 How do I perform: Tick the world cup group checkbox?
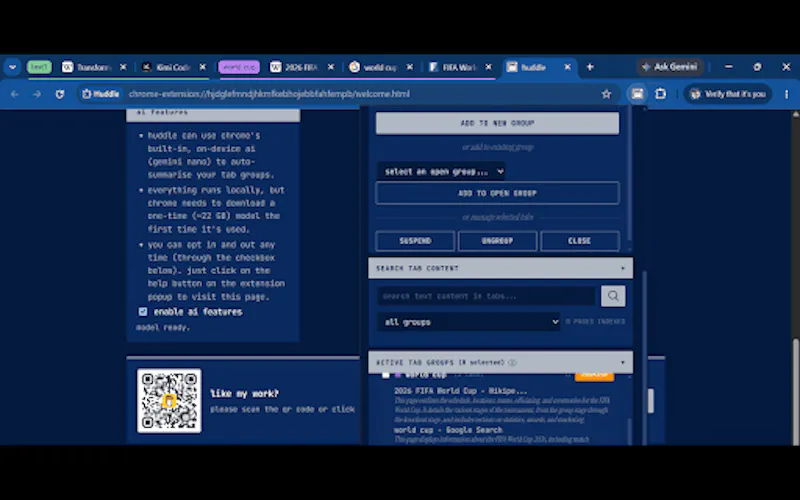coord(386,375)
